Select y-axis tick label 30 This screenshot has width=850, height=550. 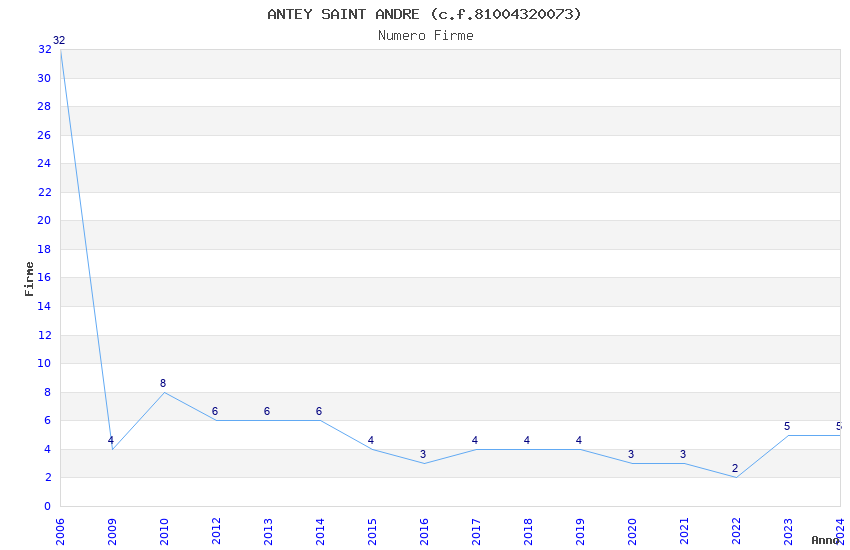click(x=44, y=78)
